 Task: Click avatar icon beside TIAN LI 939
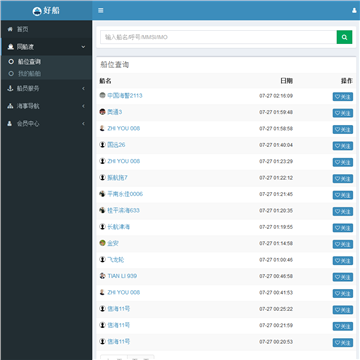click(103, 276)
